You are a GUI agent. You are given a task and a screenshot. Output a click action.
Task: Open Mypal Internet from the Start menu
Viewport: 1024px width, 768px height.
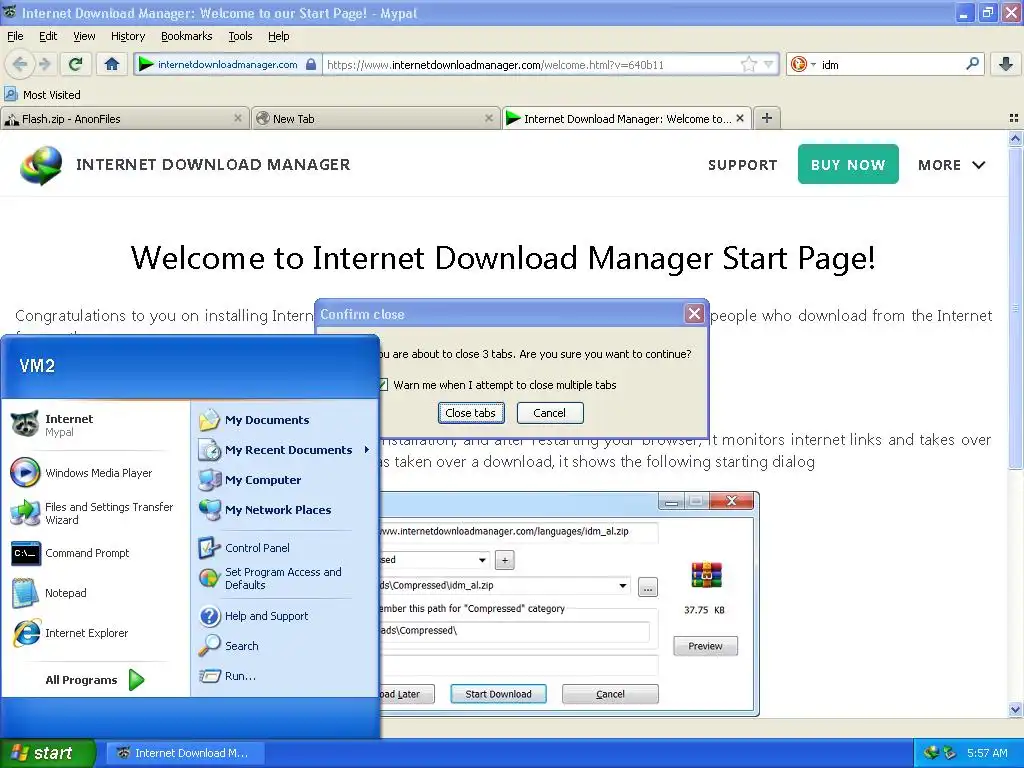(x=95, y=425)
